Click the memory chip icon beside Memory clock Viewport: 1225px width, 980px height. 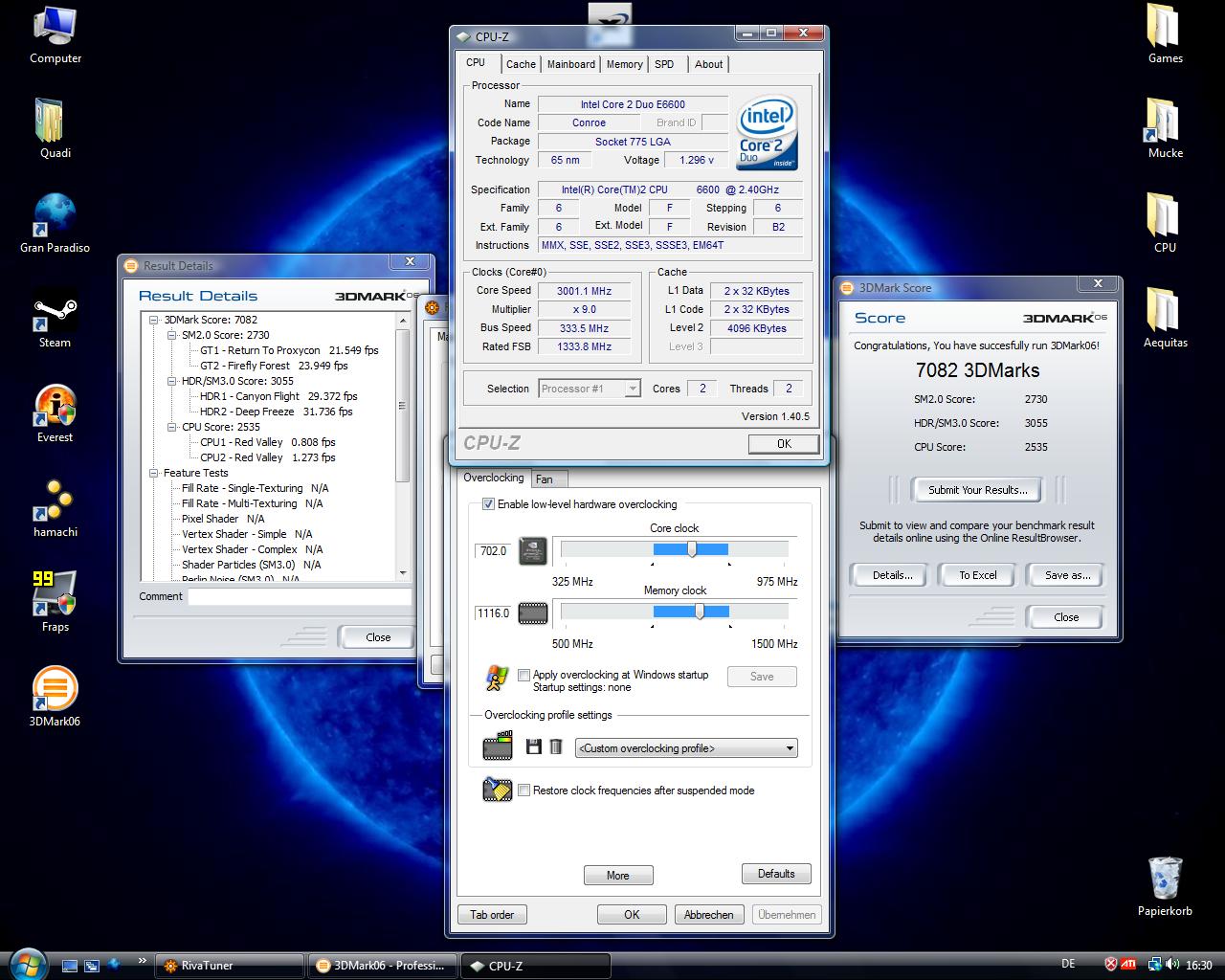tap(533, 613)
